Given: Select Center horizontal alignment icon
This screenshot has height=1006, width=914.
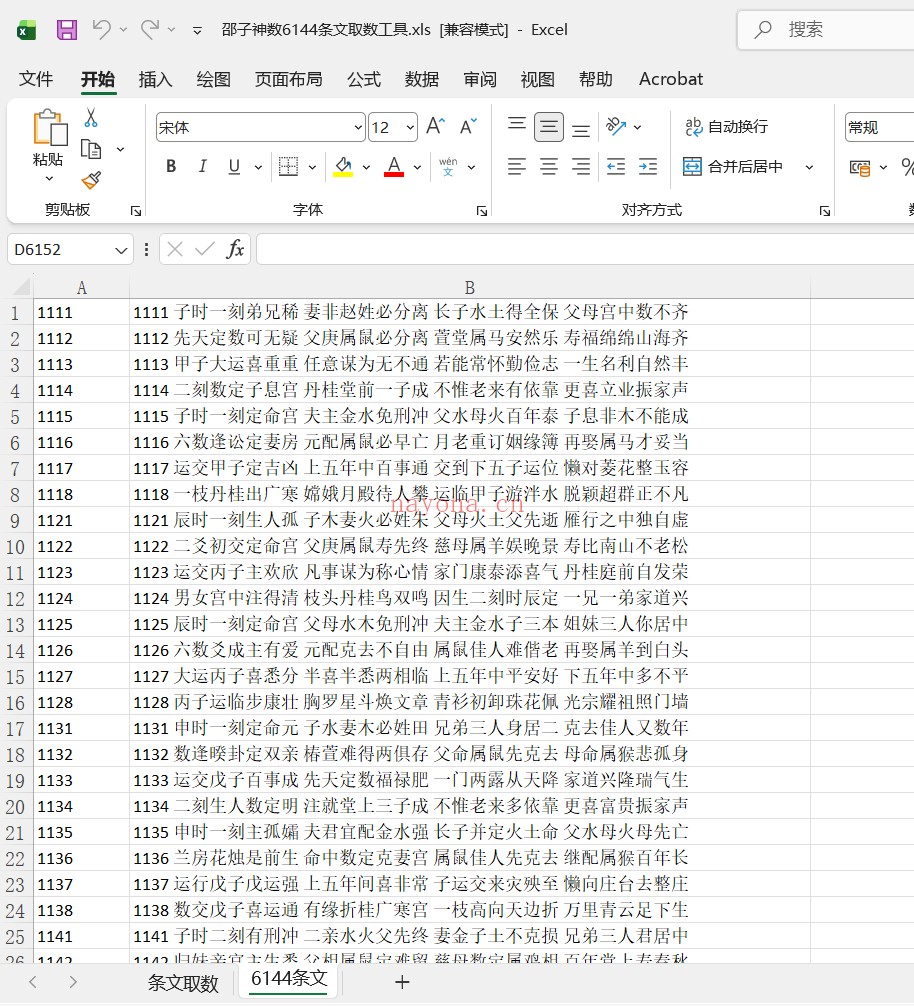Looking at the screenshot, I should tap(549, 167).
